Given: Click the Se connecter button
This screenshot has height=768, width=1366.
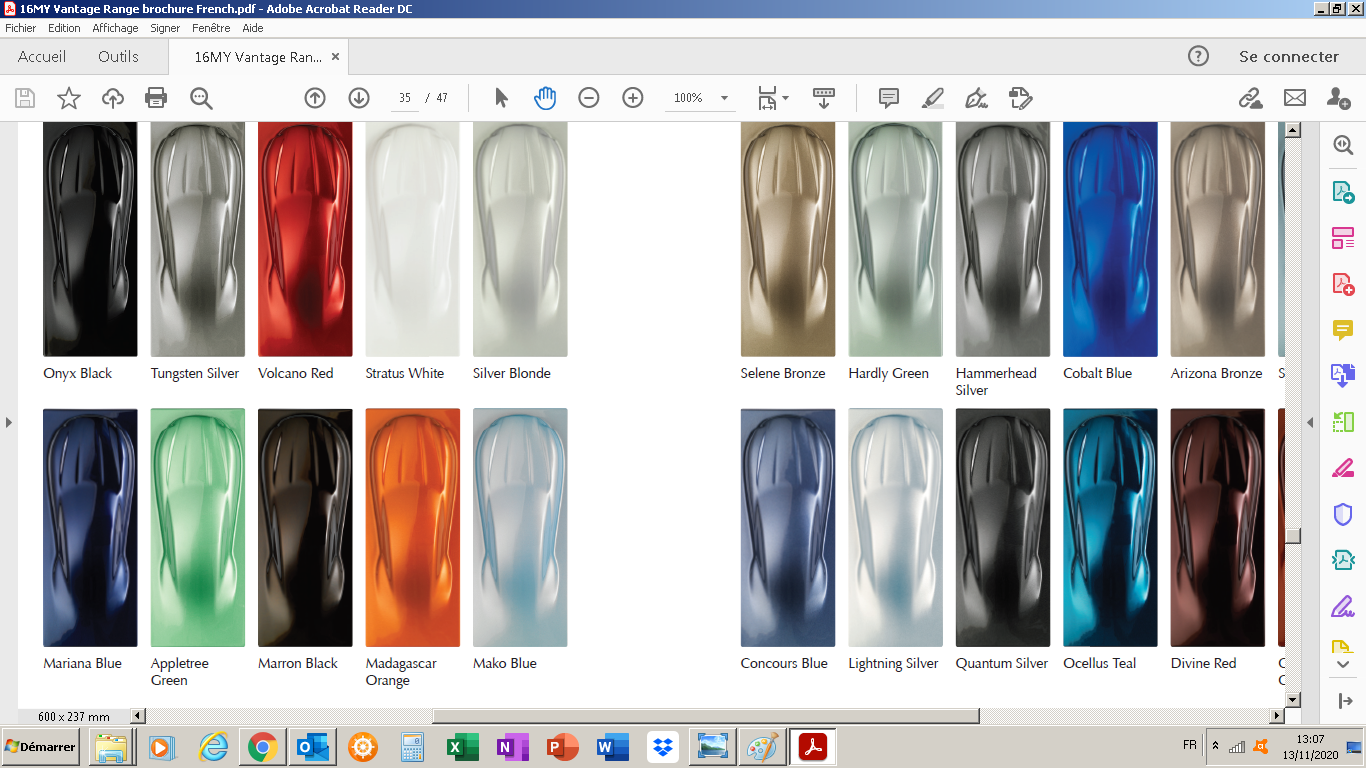Looking at the screenshot, I should (x=1289, y=56).
